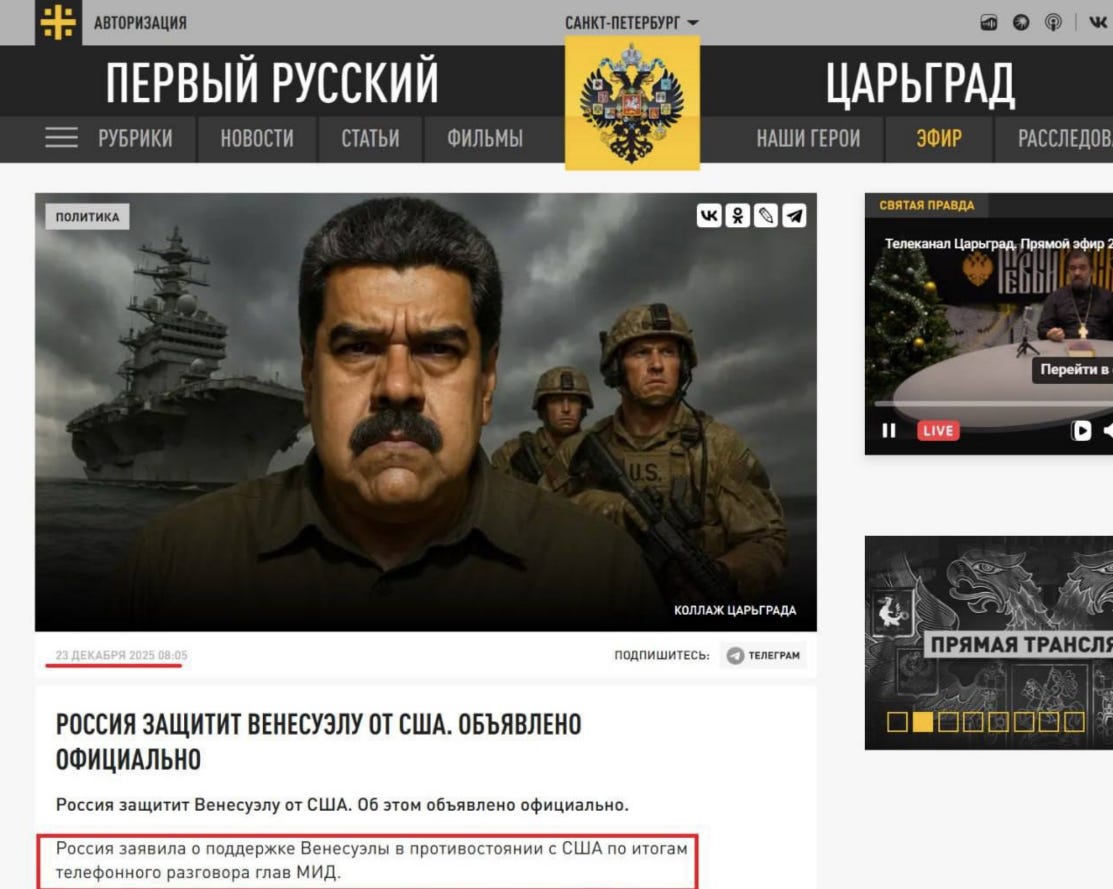Select the seventh carousel slide square
1113x889 pixels.
[x=1048, y=722]
